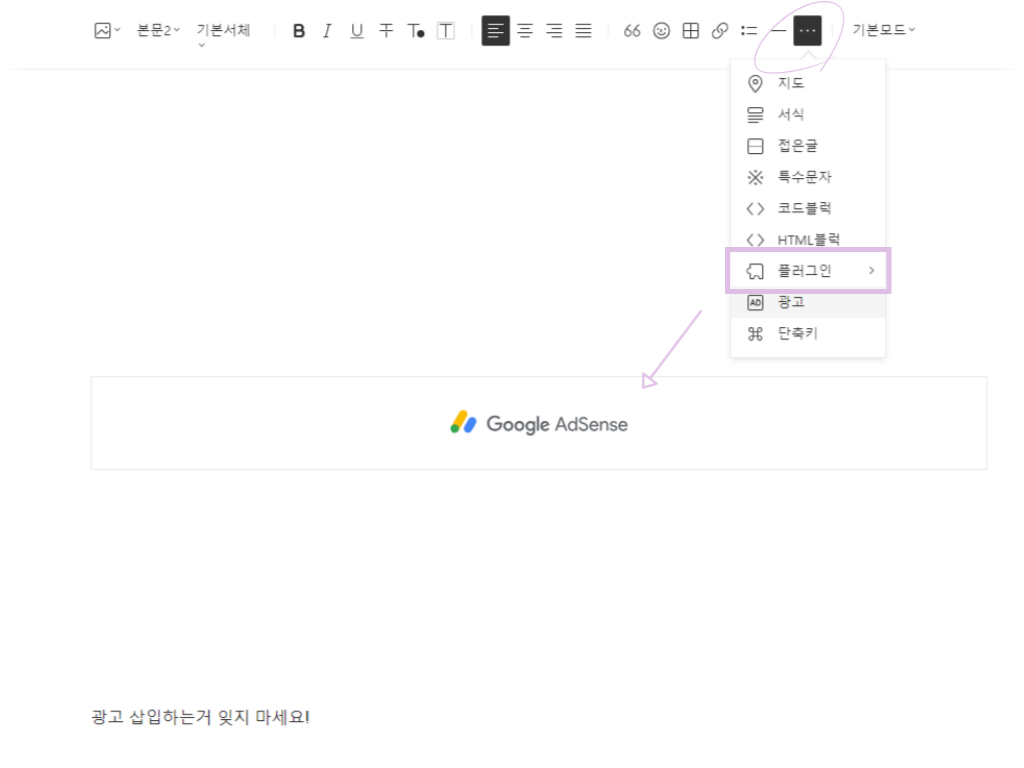This screenshot has height=768, width=1024.
Task: Toggle bold formatting
Action: pyautogui.click(x=298, y=31)
